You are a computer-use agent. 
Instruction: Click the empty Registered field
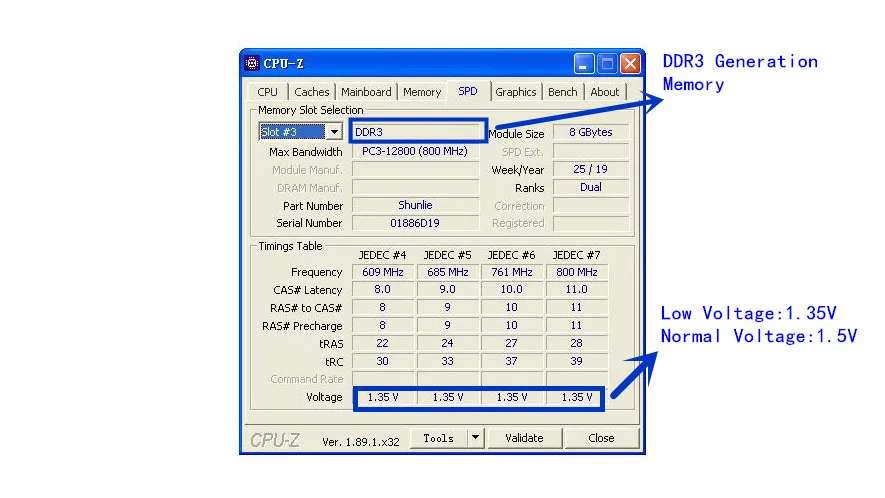click(x=591, y=224)
